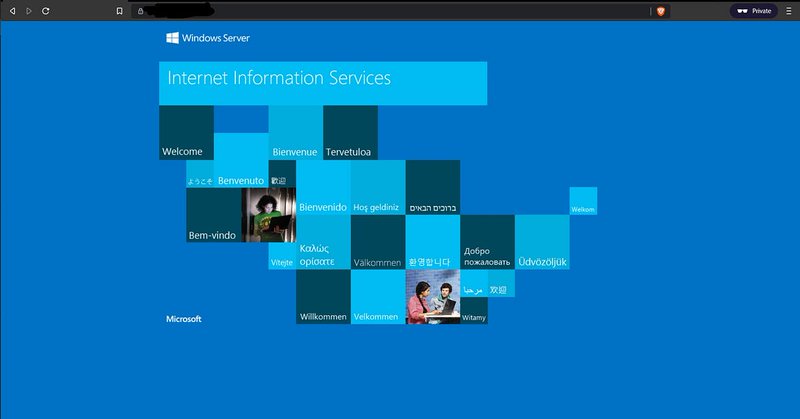Select the Witamy tile
800x419 pixels.
(x=474, y=311)
